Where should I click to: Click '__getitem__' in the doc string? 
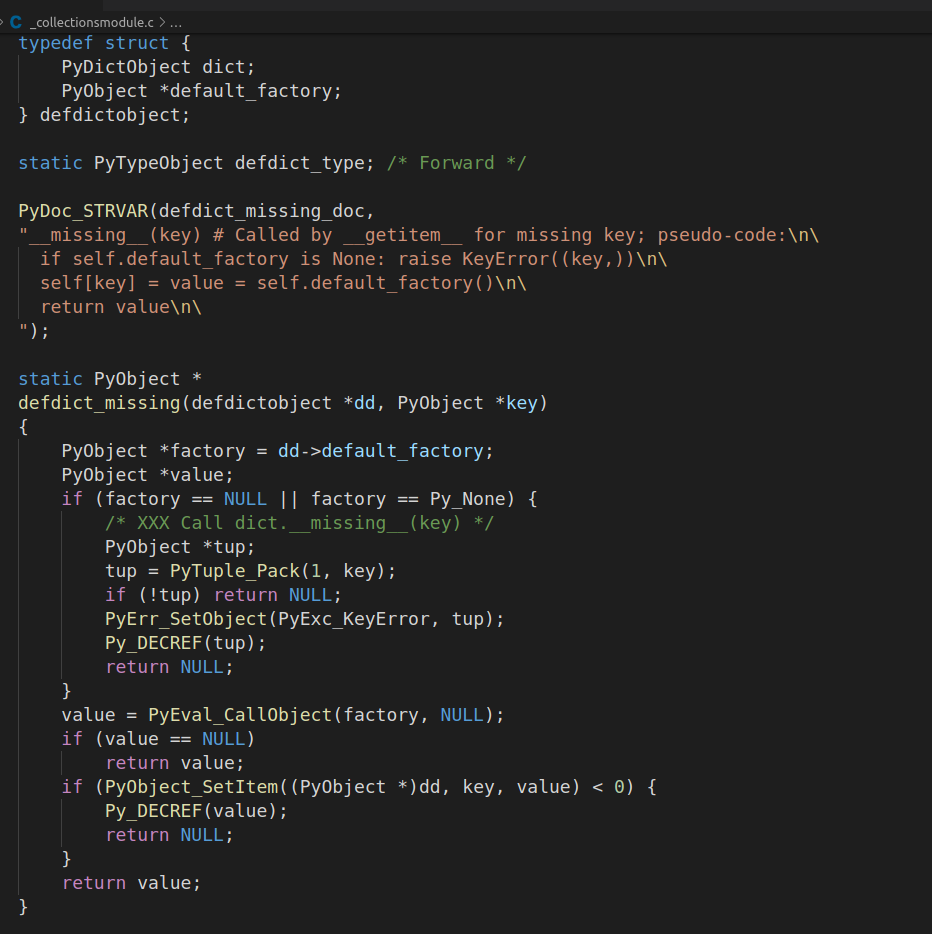[x=403, y=235]
